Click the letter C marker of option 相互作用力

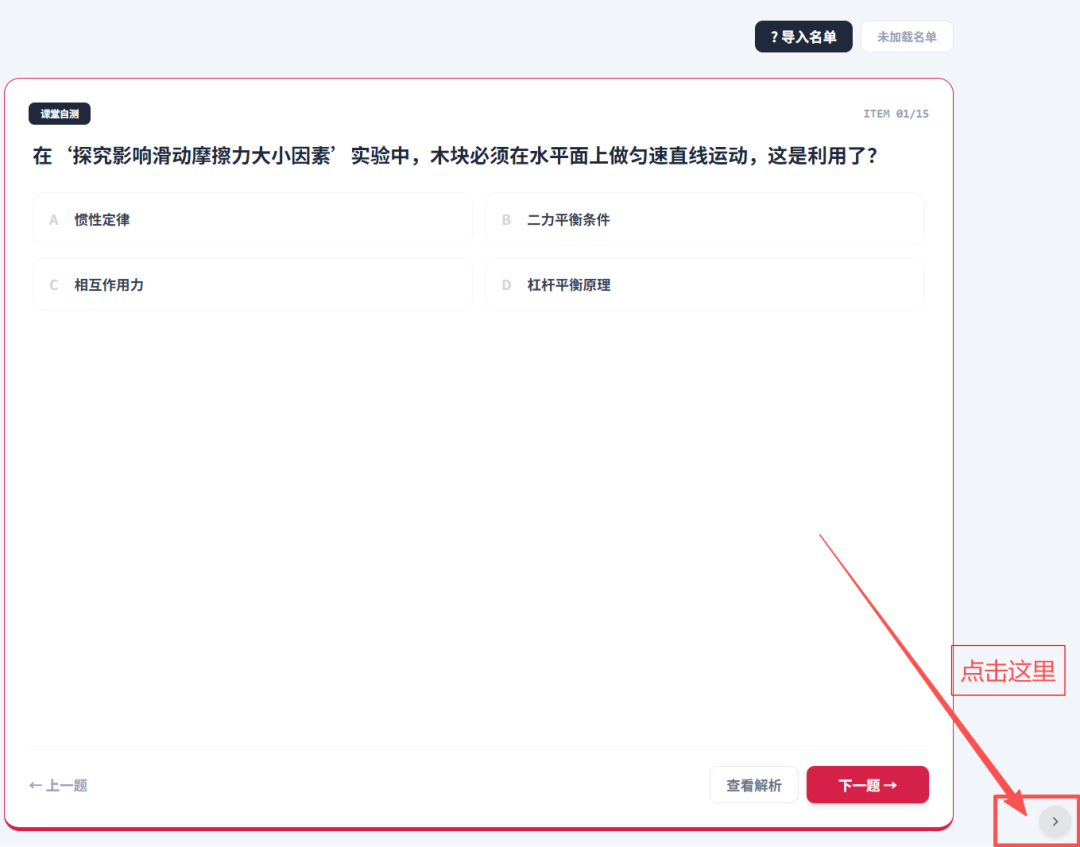point(53,284)
